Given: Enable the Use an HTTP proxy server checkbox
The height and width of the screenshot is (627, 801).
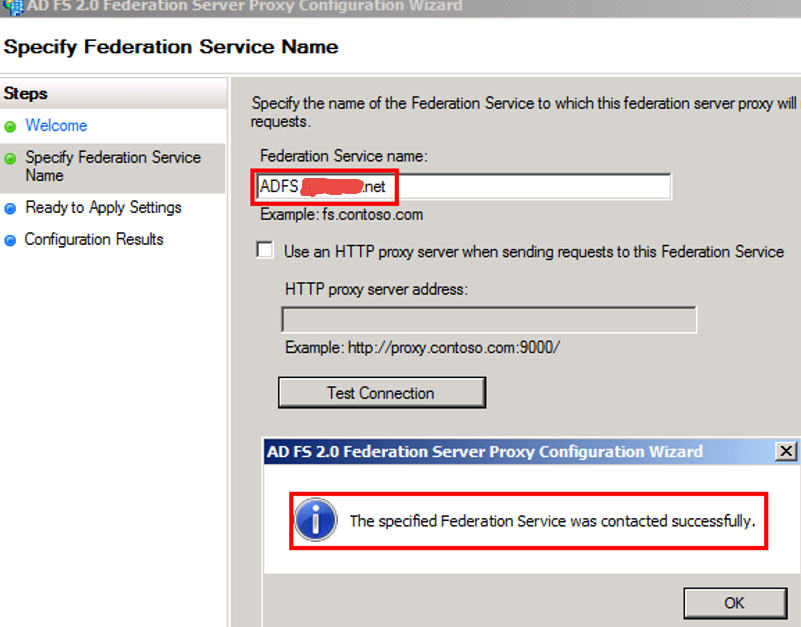Looking at the screenshot, I should (x=265, y=250).
